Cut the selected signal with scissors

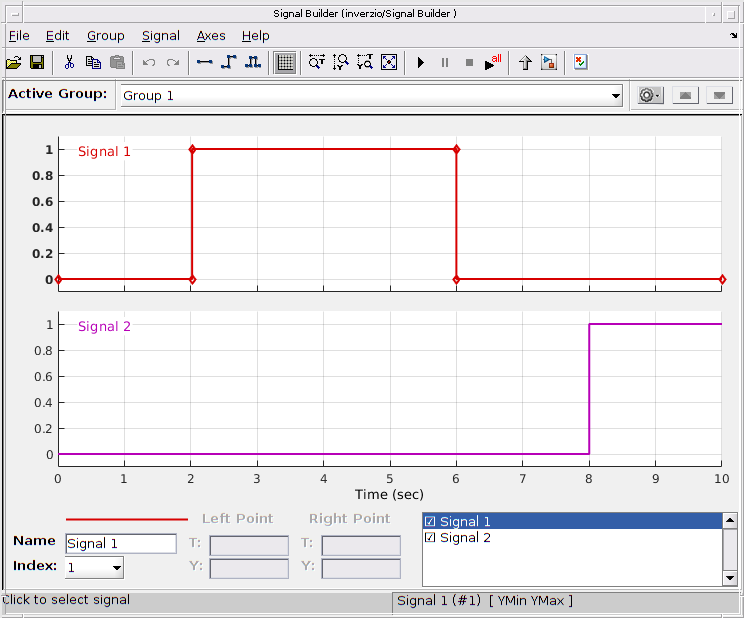click(x=69, y=63)
